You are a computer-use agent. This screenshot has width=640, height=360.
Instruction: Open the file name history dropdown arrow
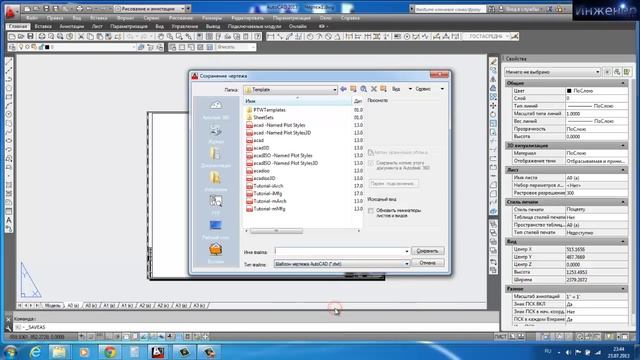407,251
